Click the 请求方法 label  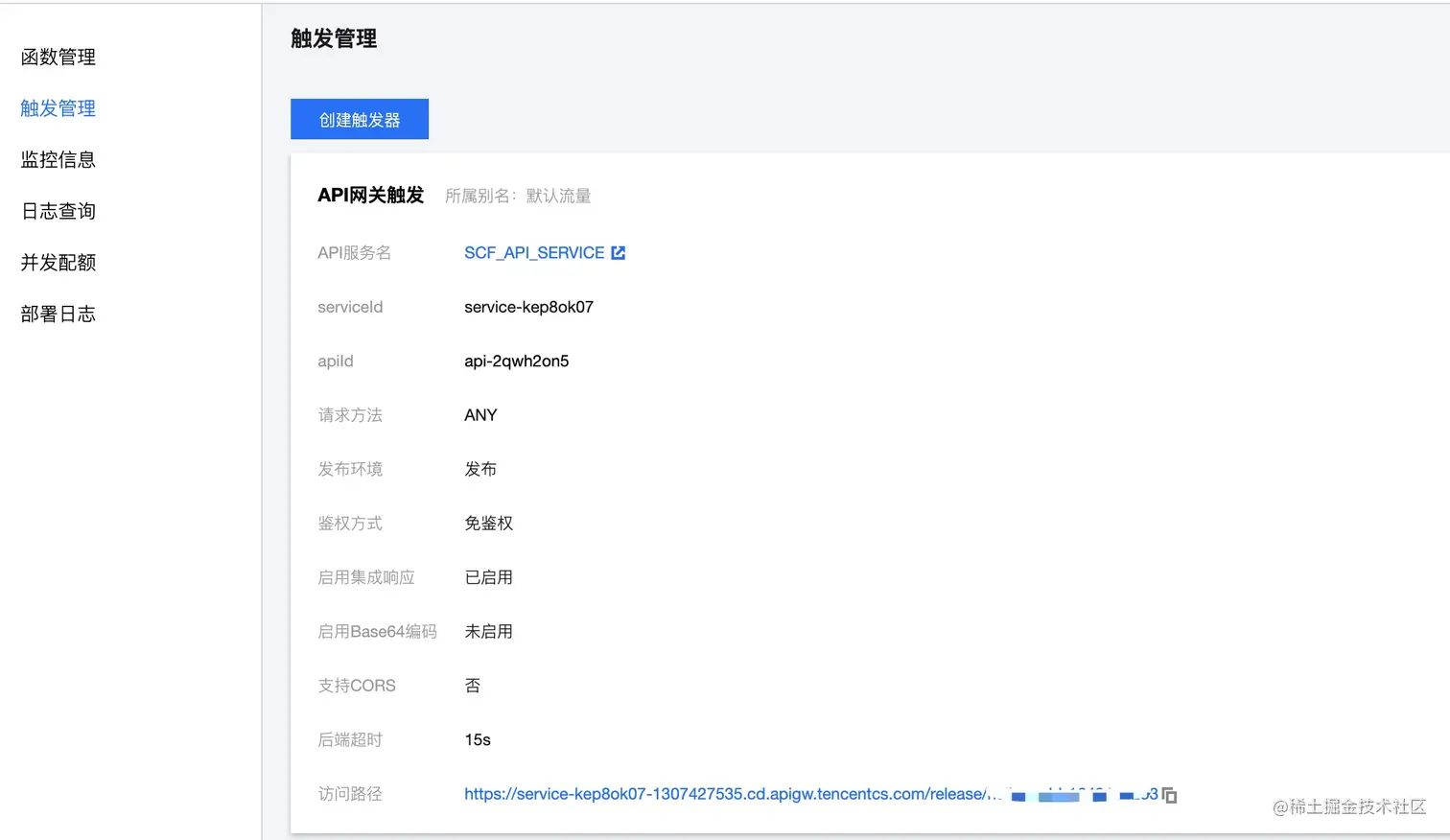click(350, 415)
